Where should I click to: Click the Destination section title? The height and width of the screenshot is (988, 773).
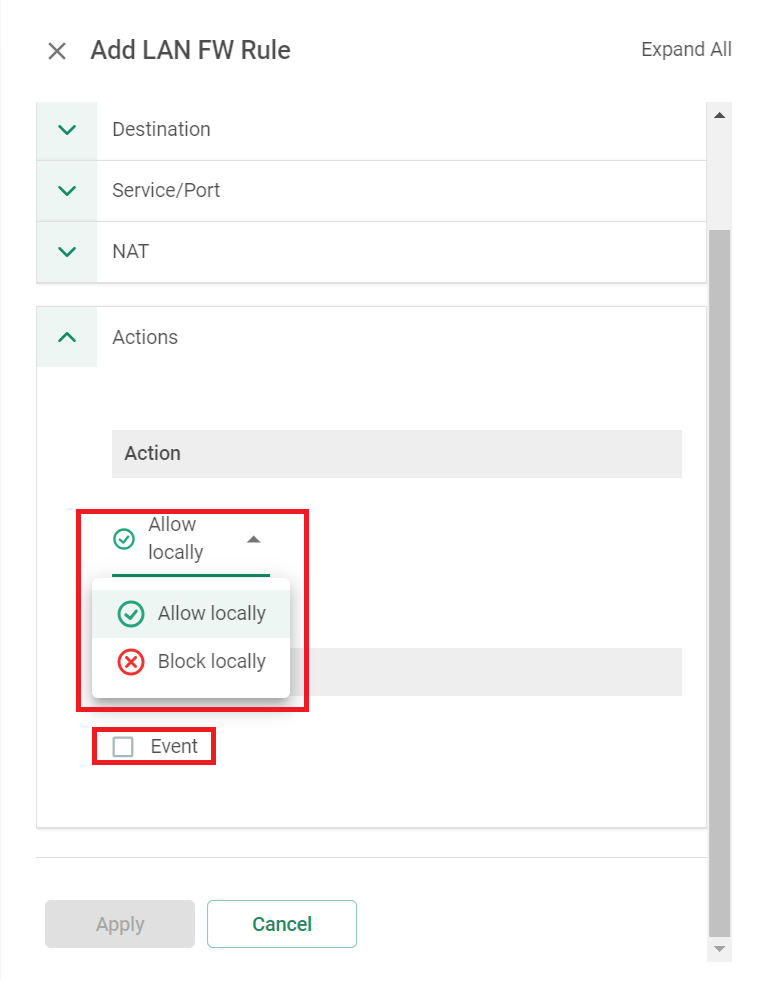(x=161, y=130)
